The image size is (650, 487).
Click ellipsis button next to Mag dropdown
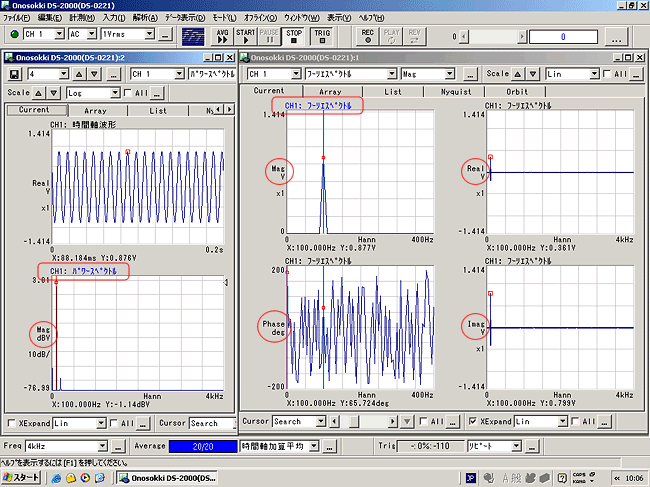click(x=469, y=74)
